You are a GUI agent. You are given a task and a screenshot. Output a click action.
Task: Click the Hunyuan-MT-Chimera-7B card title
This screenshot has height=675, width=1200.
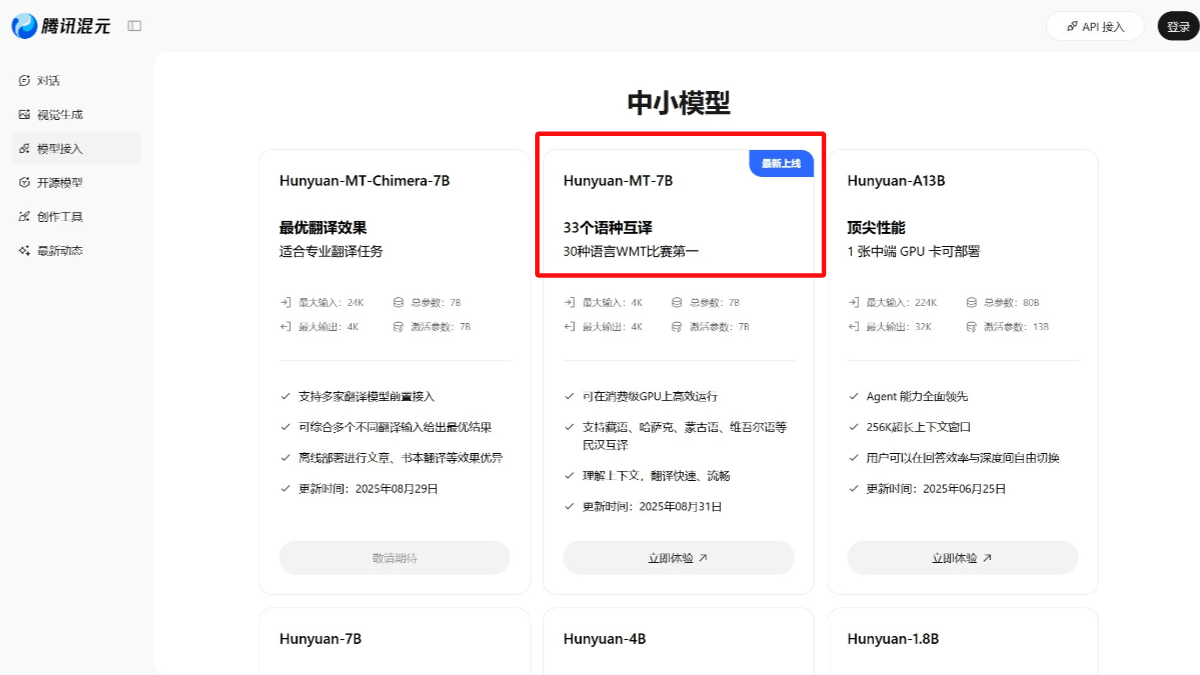tap(365, 181)
